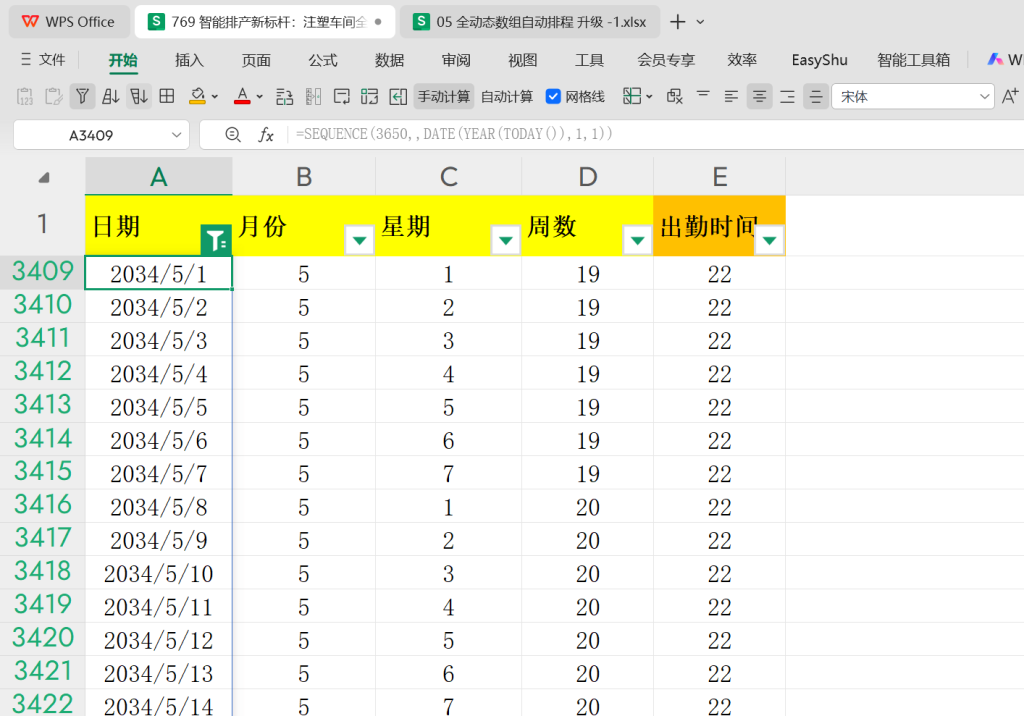1024x716 pixels.
Task: Toggle center horizontal alignment
Action: (760, 97)
